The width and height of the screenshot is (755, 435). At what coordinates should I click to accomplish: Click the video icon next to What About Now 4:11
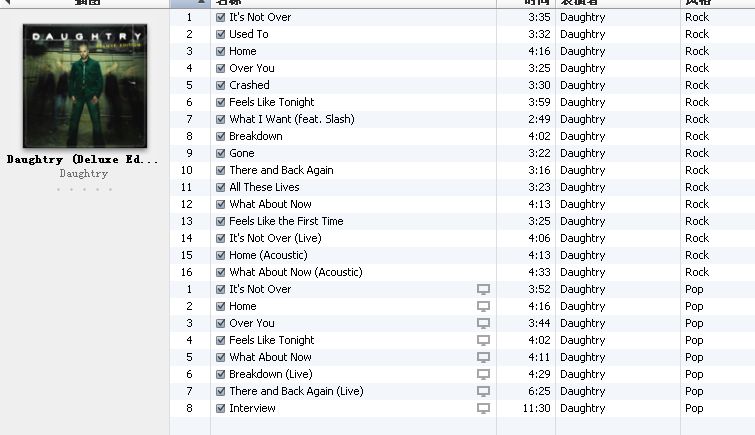click(x=483, y=357)
